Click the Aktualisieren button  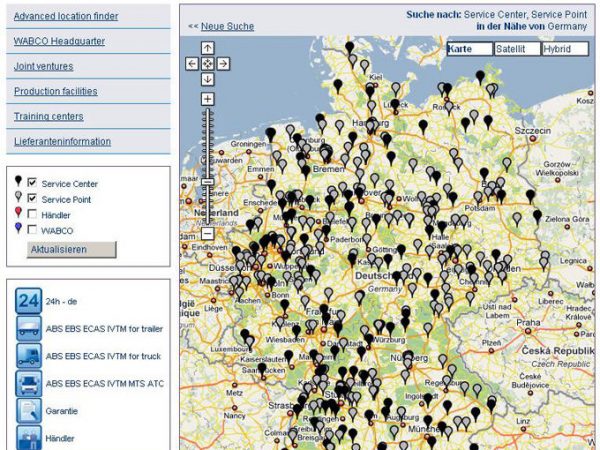pyautogui.click(x=72, y=249)
